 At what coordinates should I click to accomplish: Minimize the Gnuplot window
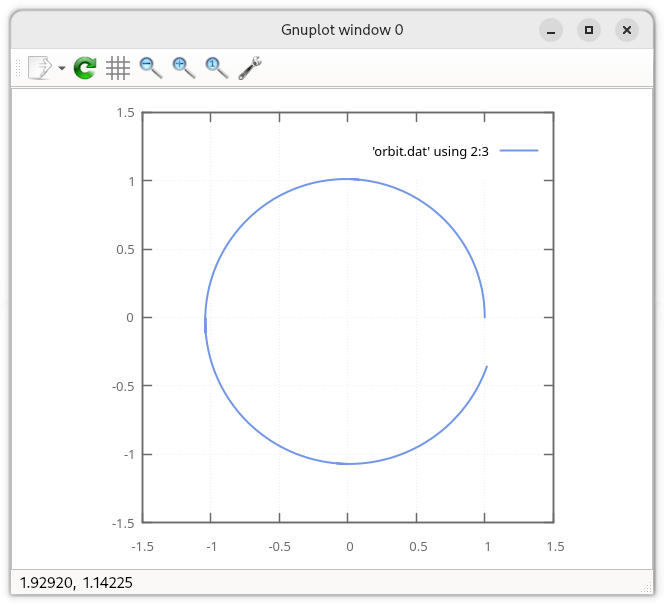coord(551,30)
